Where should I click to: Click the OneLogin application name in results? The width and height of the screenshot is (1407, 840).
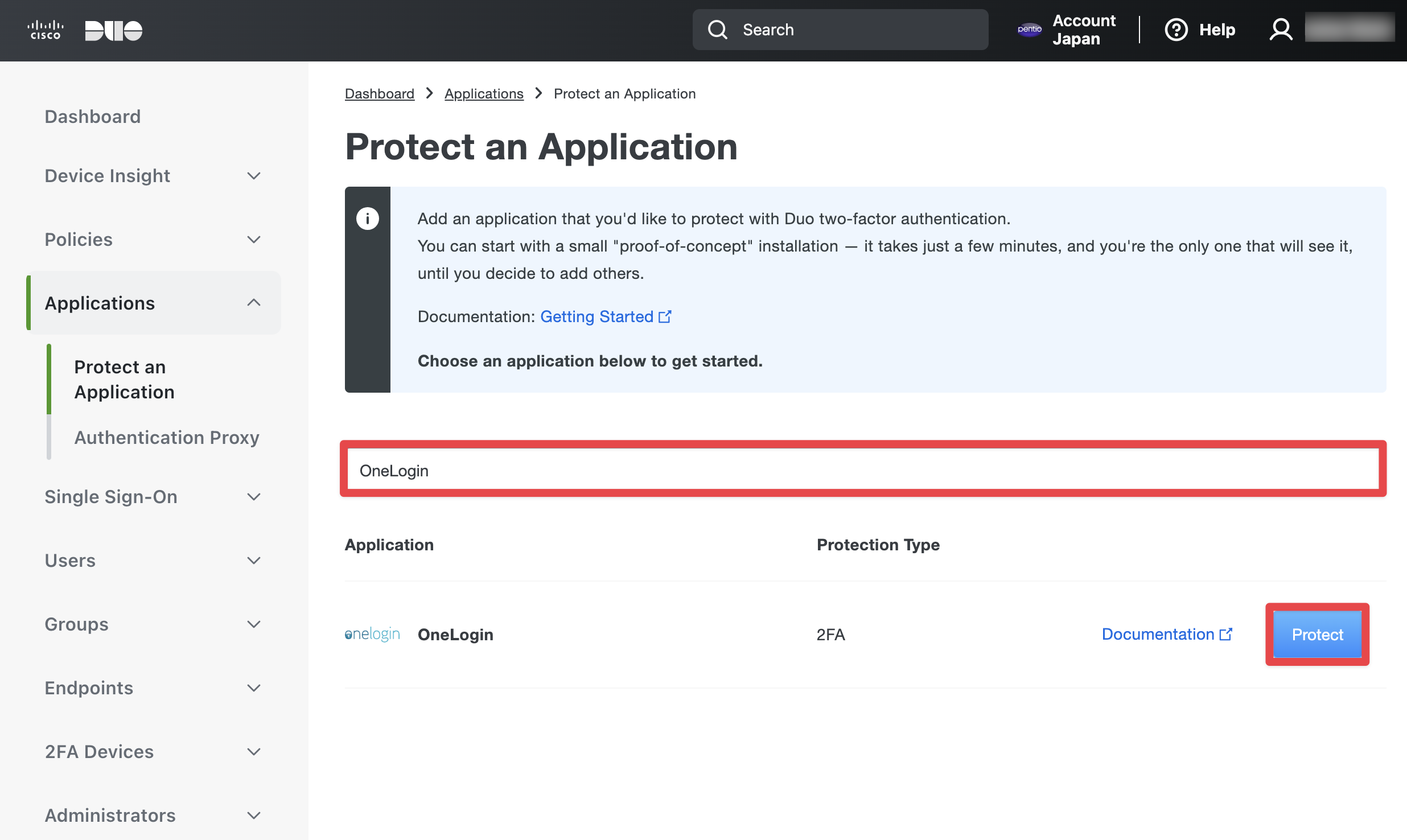pos(455,635)
